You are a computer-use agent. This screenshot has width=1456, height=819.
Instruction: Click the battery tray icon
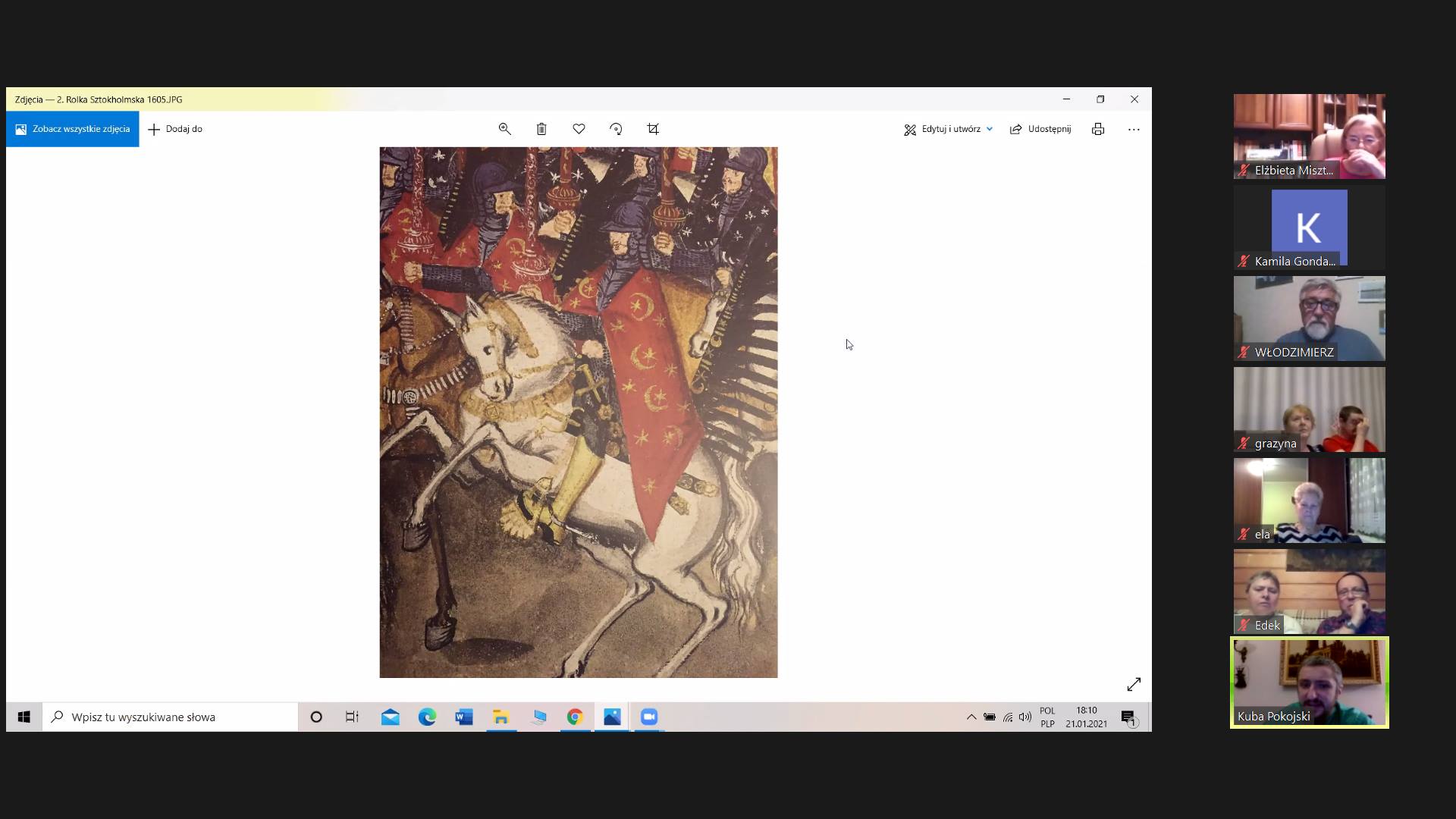click(990, 717)
